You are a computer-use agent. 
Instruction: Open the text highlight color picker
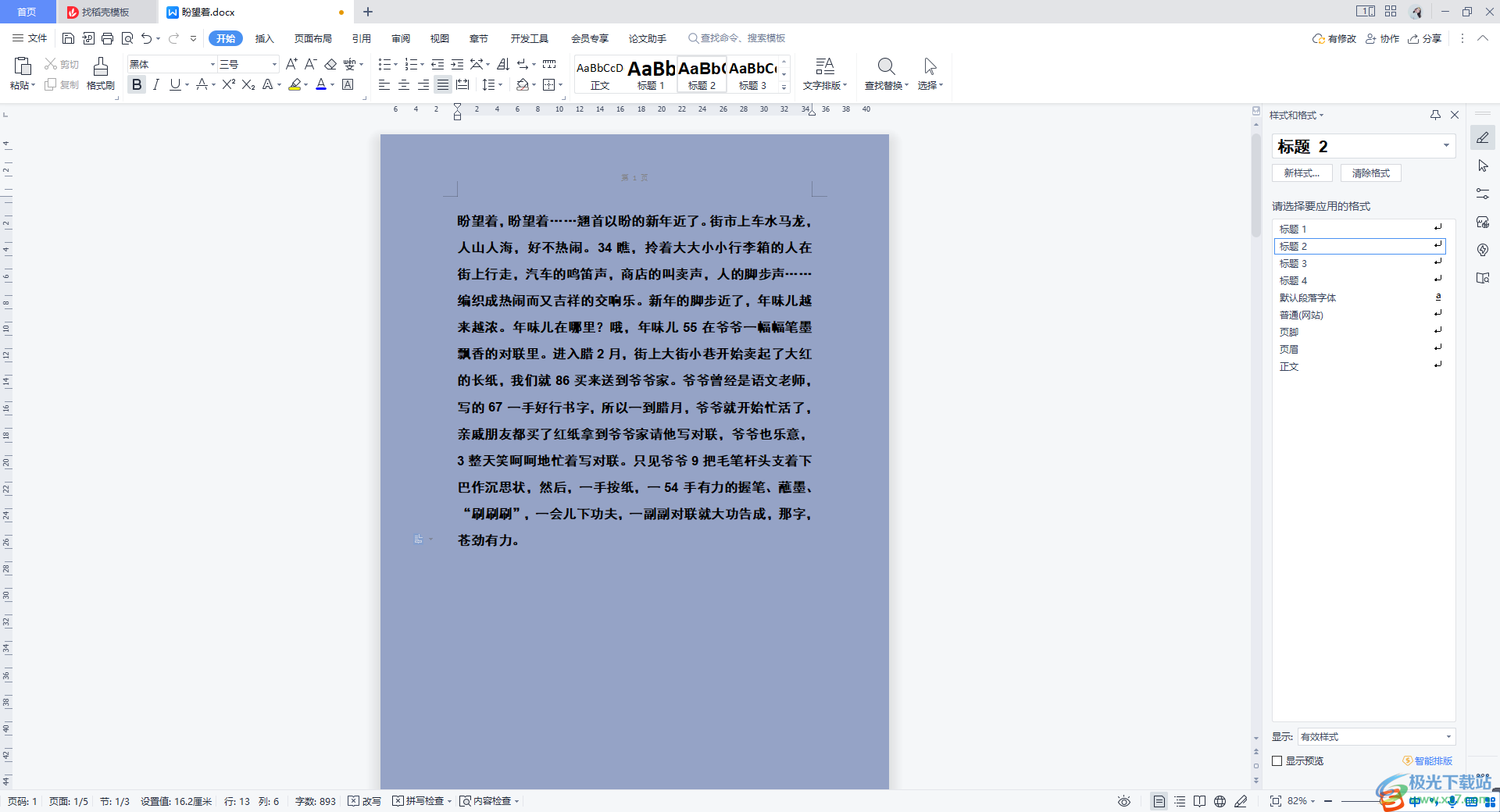[x=306, y=84]
